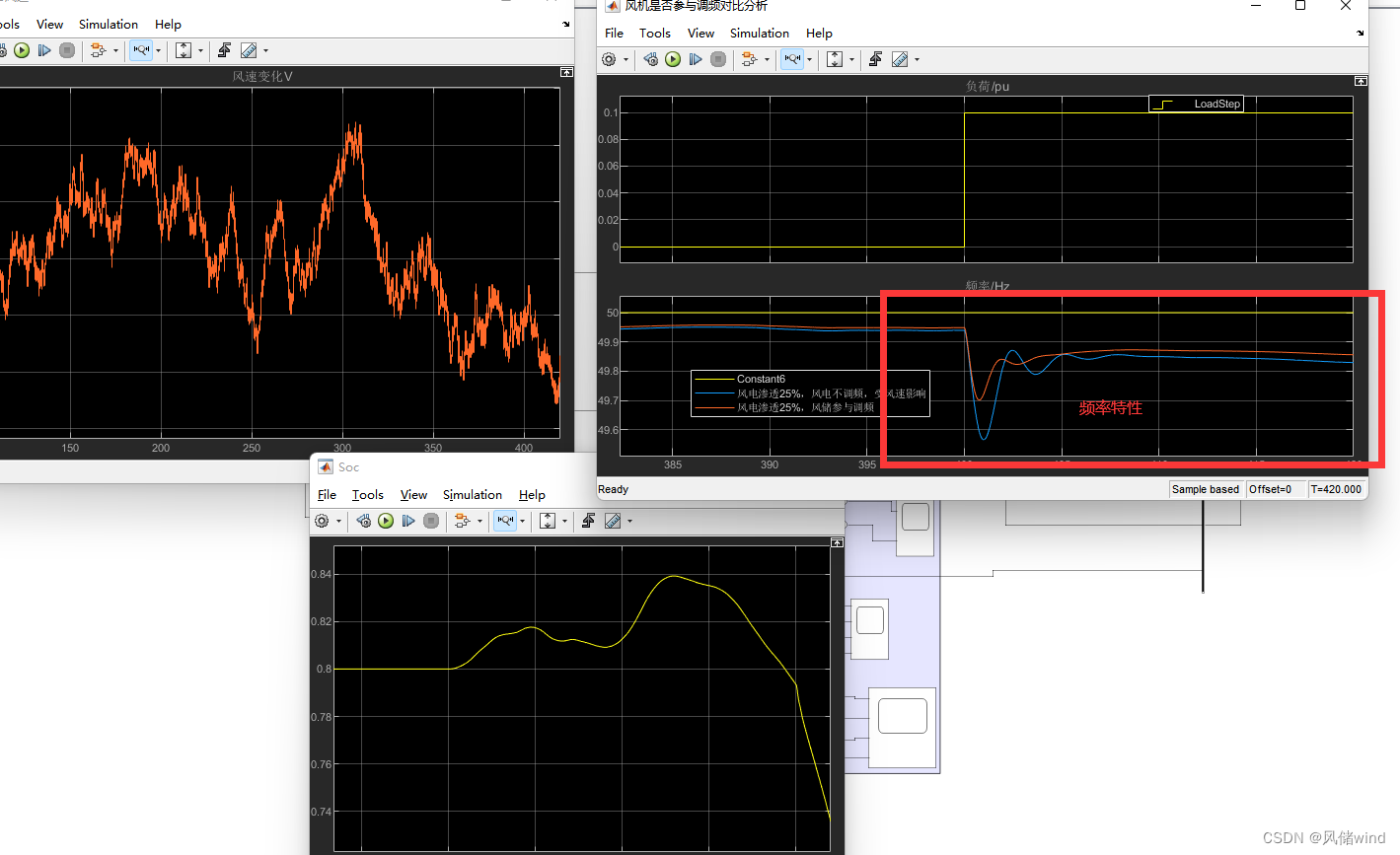Screen dimensions: 1400x855
Task: Click Stop button in wind speed scope
Action: [x=67, y=50]
